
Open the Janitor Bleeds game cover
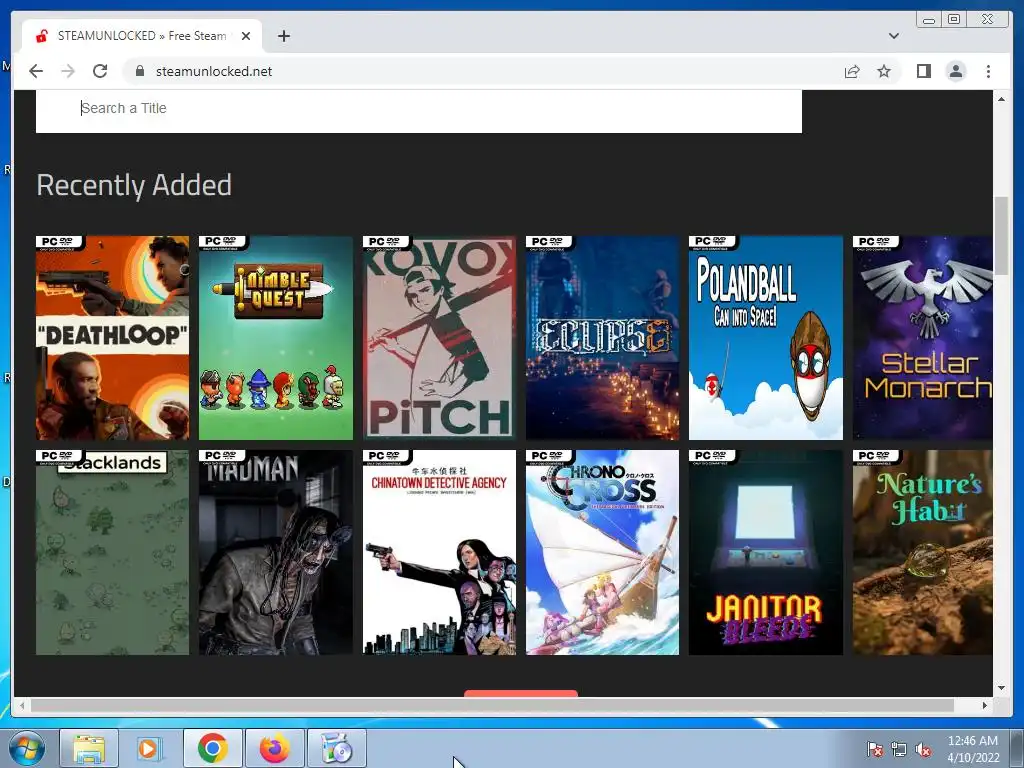765,552
